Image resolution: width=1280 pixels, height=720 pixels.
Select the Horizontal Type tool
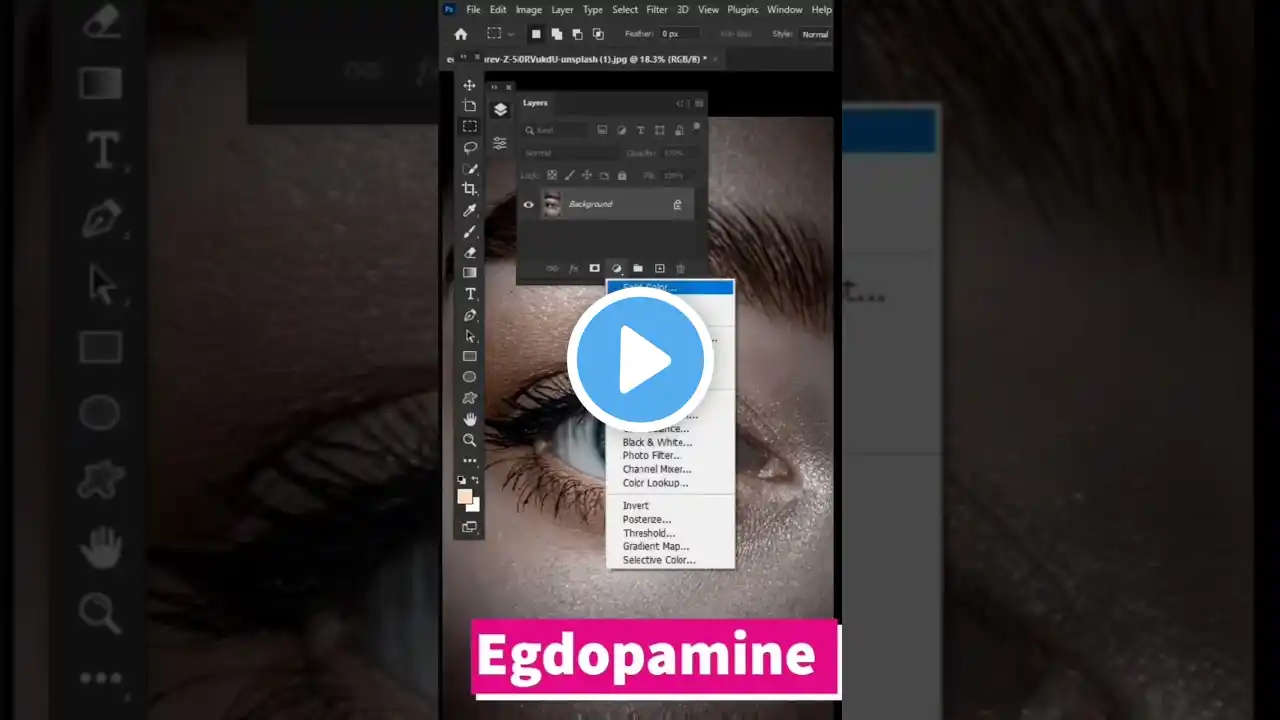469,294
